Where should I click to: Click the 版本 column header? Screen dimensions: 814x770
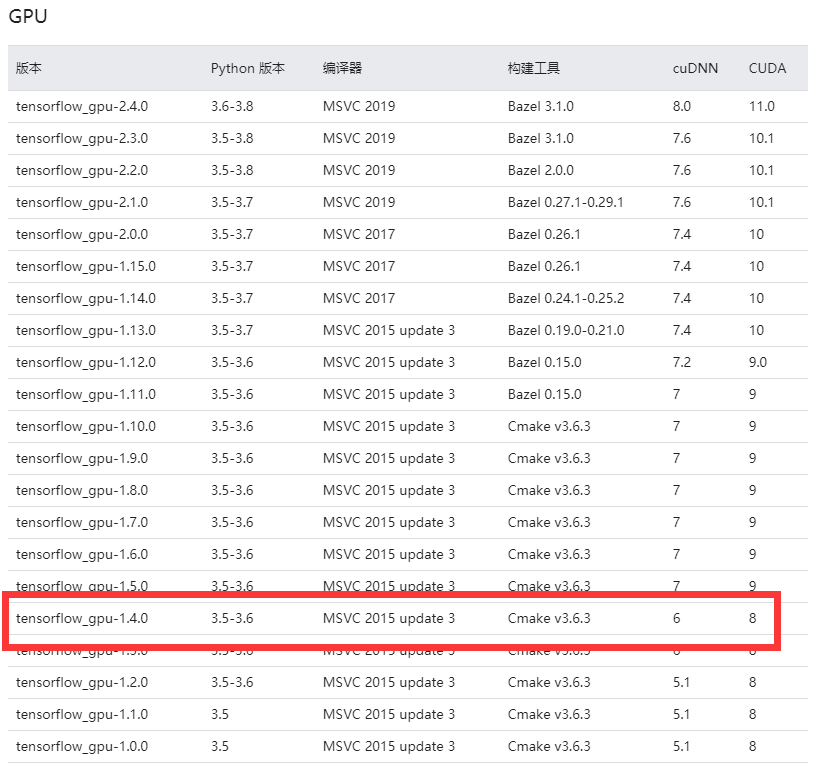(x=28, y=69)
